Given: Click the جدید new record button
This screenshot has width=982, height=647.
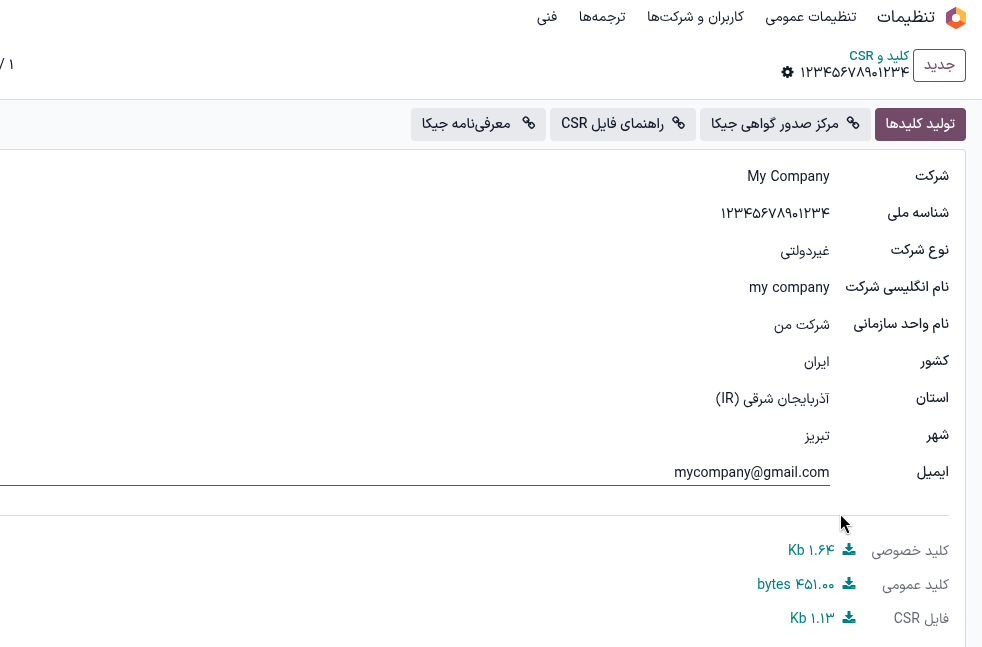Looking at the screenshot, I should [938, 64].
